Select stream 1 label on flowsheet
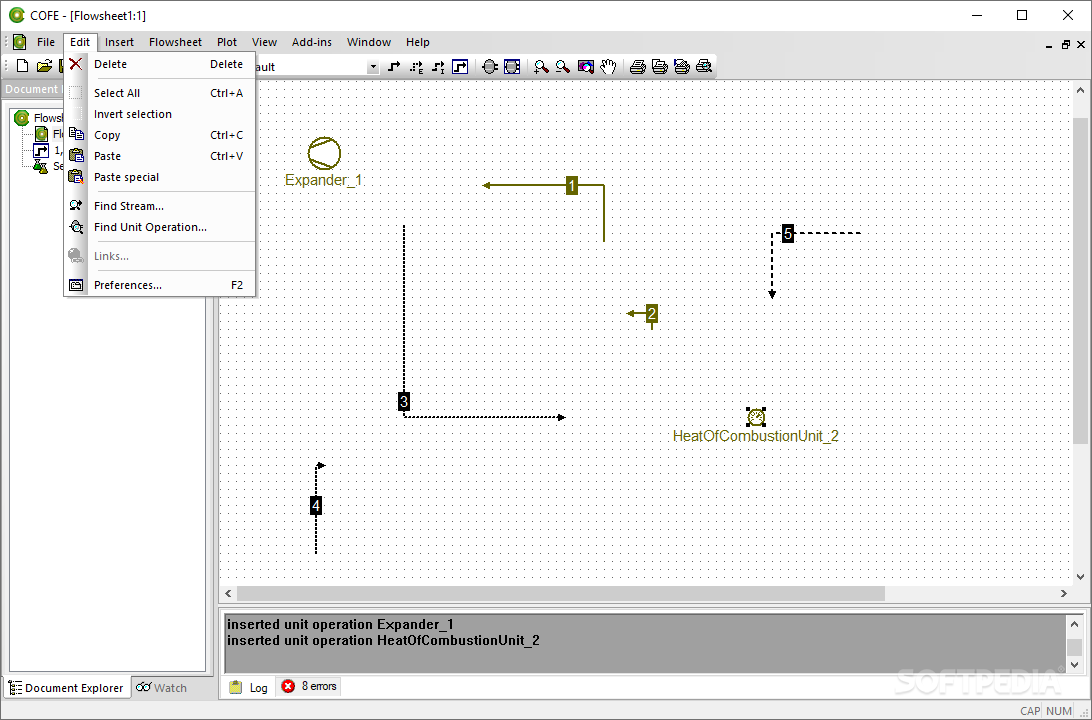Screen dimensions: 1092x720 click(x=572, y=185)
